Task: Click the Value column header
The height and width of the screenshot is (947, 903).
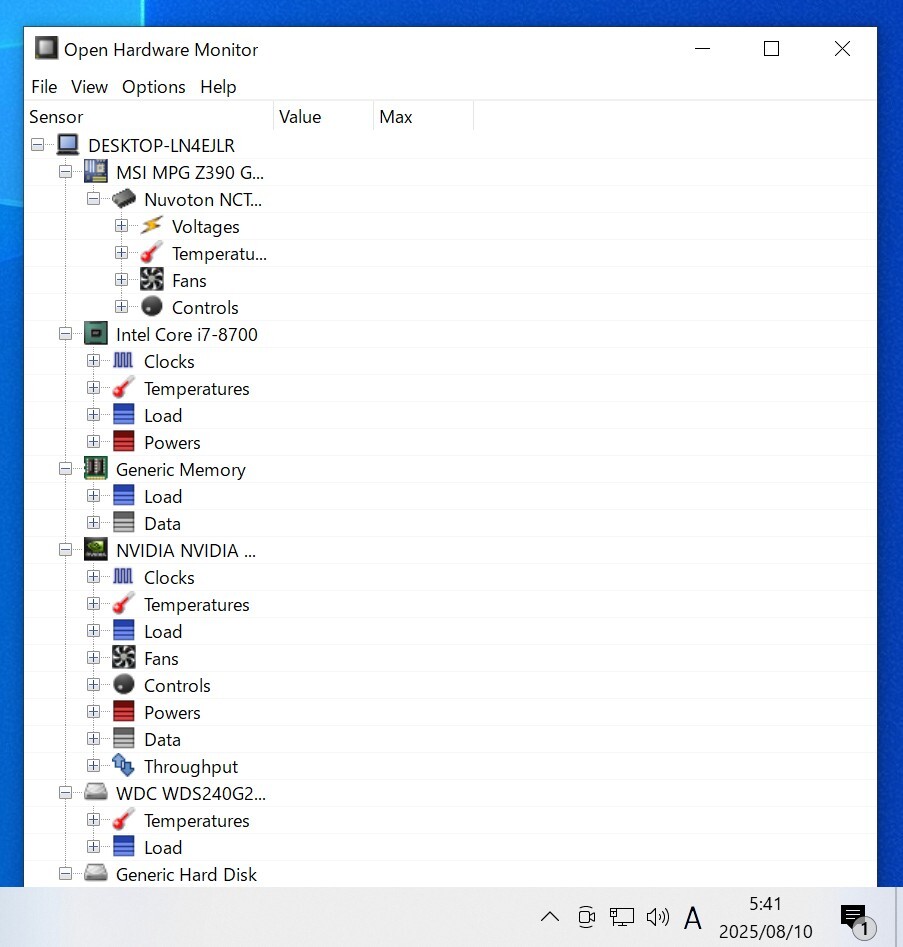Action: pyautogui.click(x=323, y=117)
